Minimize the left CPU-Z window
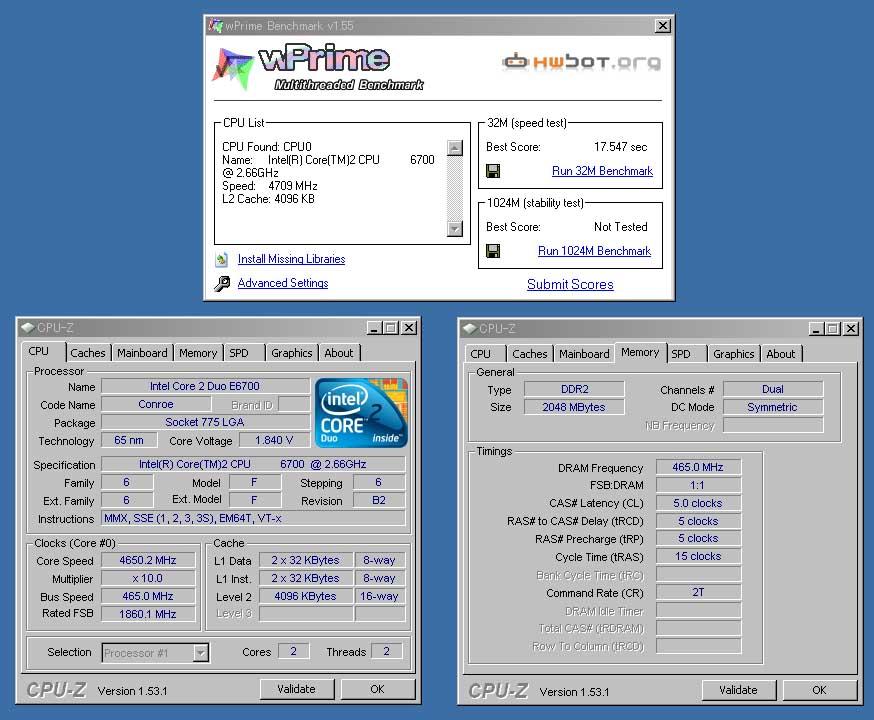874x720 pixels. click(x=374, y=328)
